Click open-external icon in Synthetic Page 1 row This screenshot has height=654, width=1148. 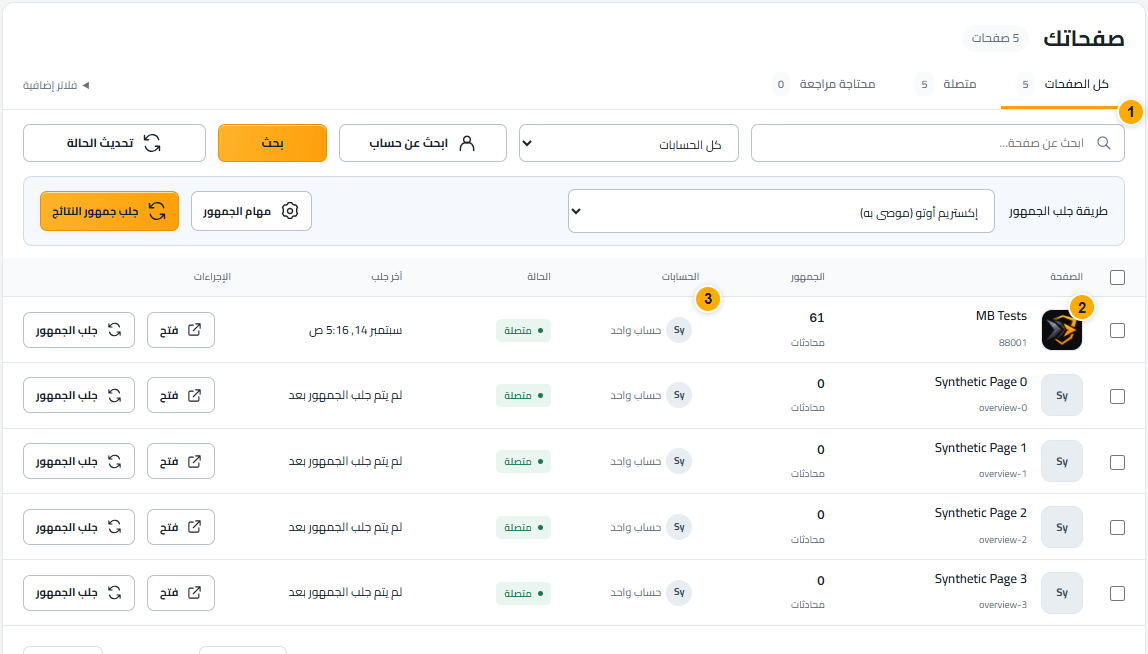(x=194, y=461)
